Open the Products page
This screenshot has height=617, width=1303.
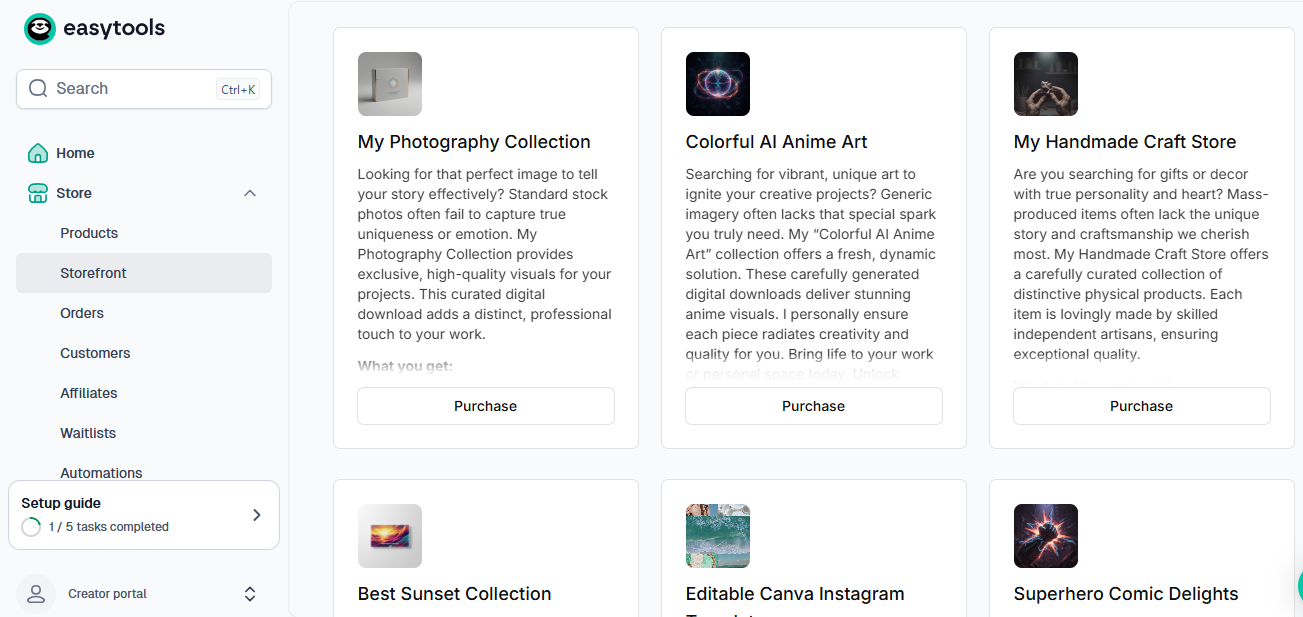point(89,233)
